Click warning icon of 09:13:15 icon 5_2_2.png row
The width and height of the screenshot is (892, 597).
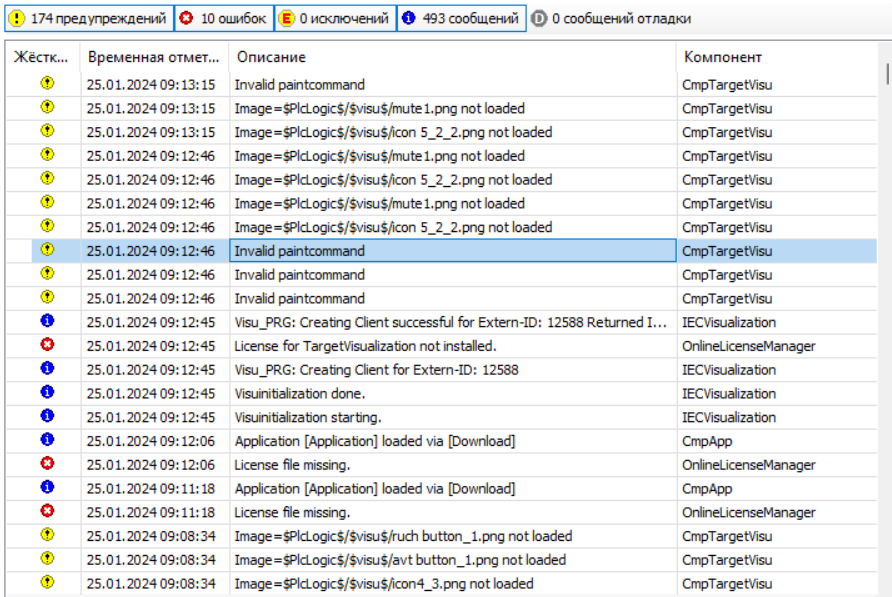47,131
